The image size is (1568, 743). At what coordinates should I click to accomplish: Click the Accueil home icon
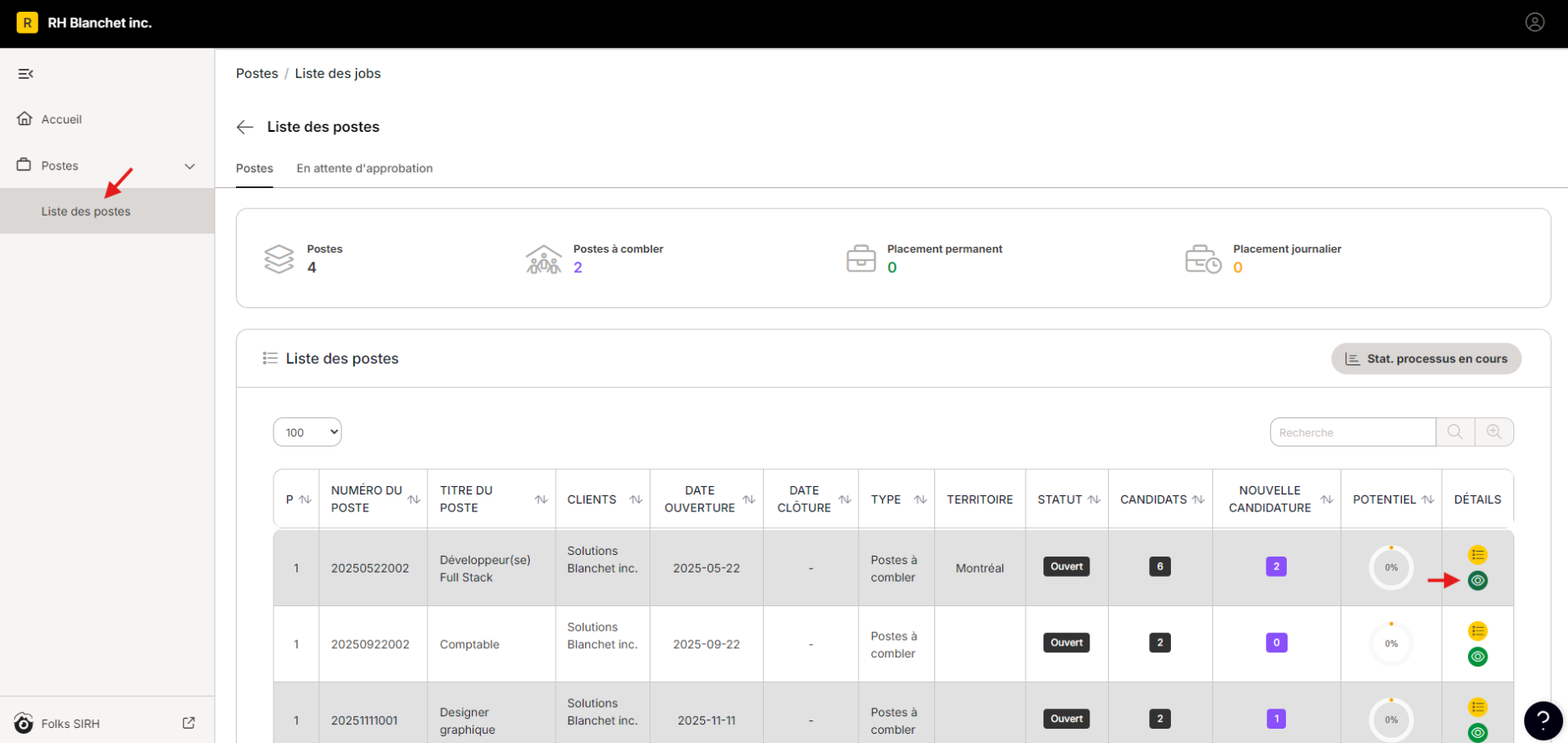click(24, 118)
